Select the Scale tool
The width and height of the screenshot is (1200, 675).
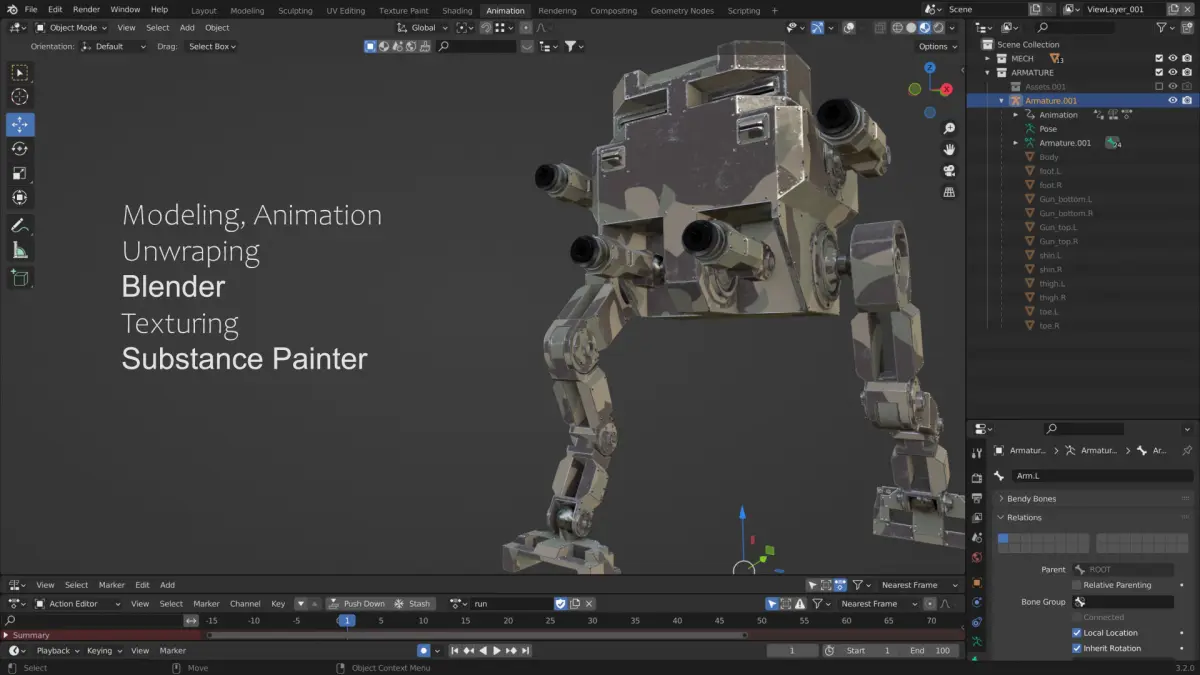[20, 173]
